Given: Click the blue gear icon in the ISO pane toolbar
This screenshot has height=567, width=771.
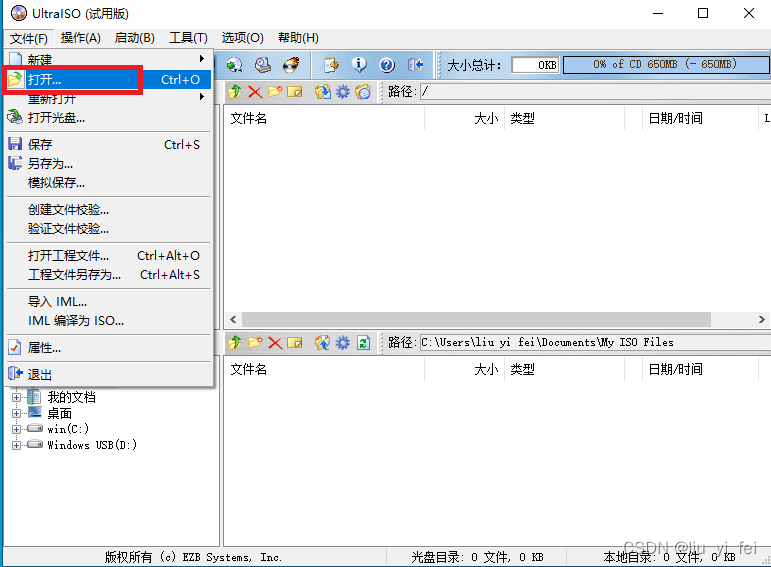Looking at the screenshot, I should click(343, 91).
